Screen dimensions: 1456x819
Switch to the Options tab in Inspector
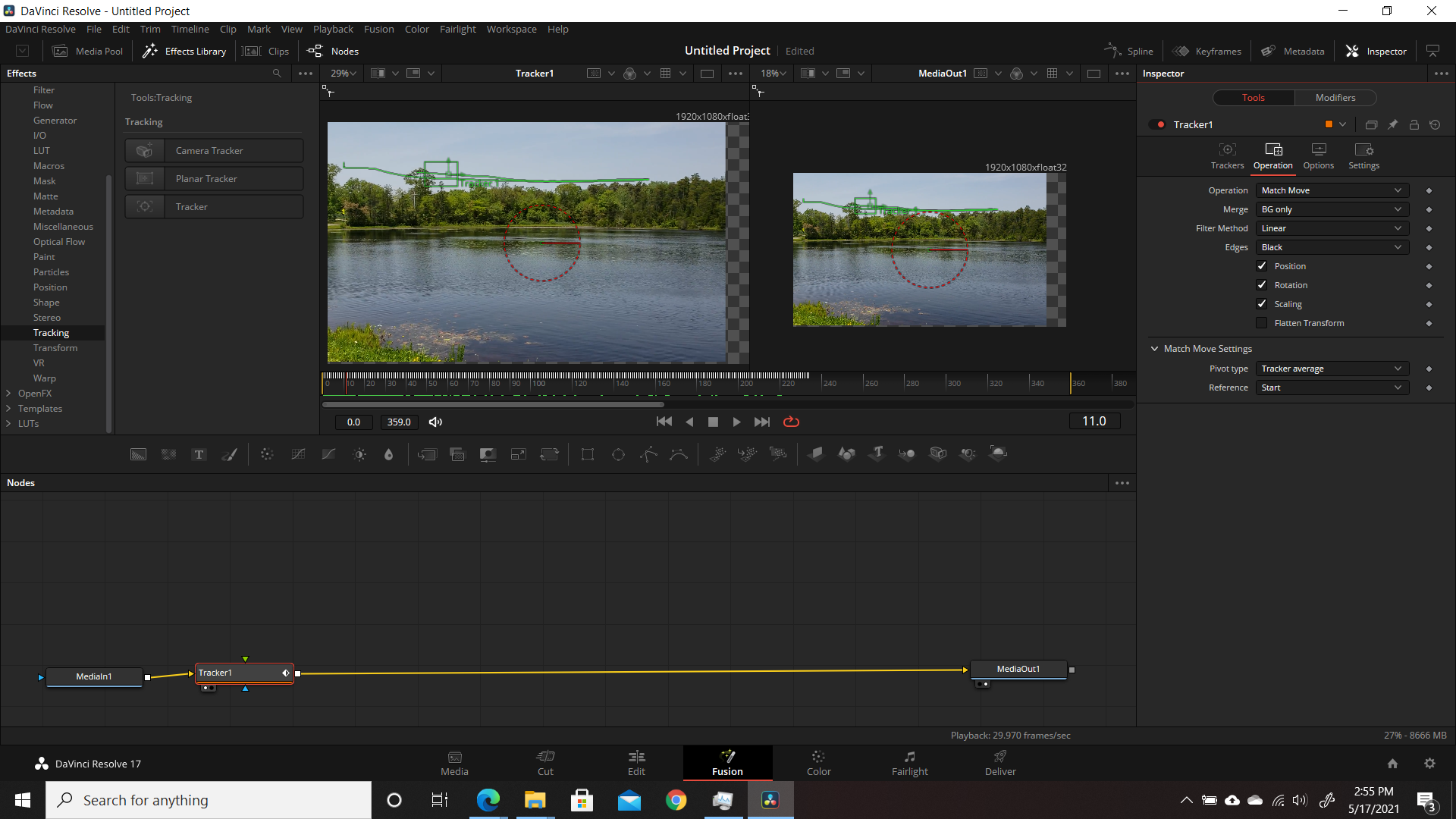[x=1318, y=156]
